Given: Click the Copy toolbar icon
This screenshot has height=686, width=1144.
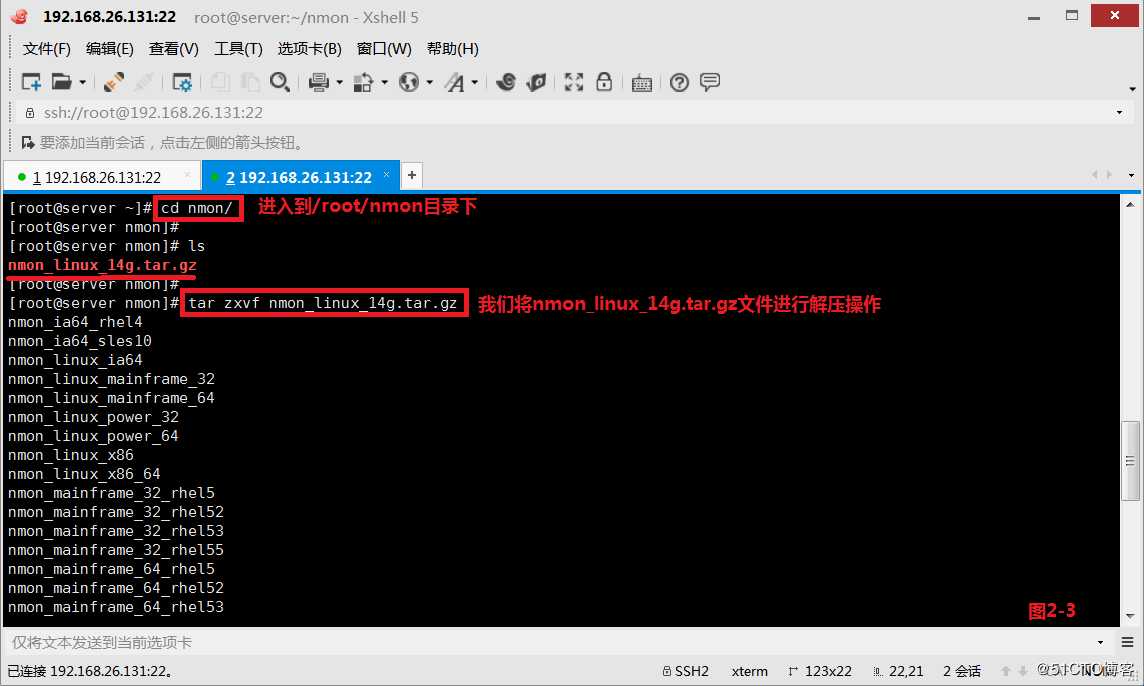Looking at the screenshot, I should (220, 82).
